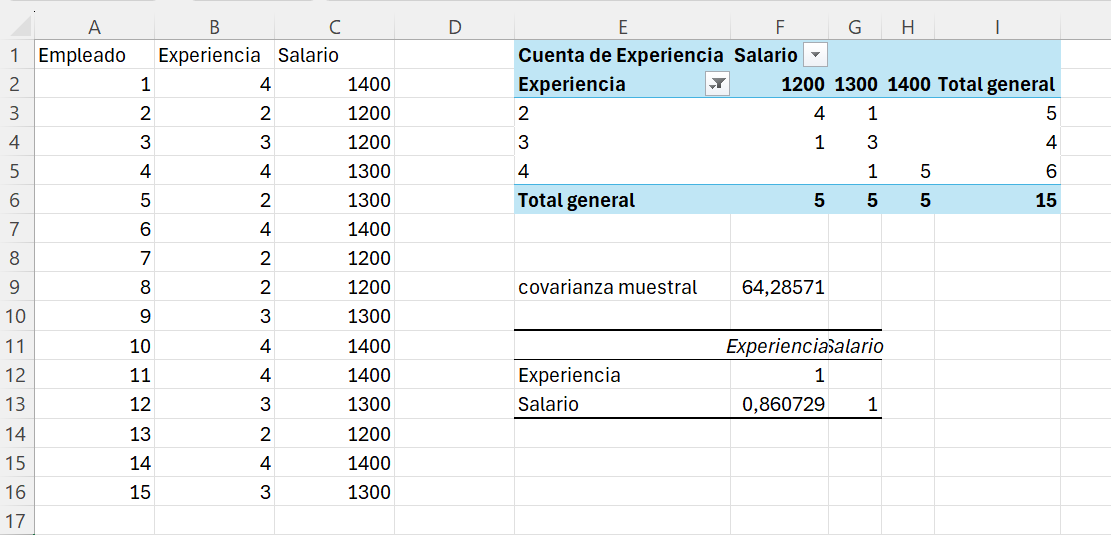1111x535 pixels.
Task: Select the row 17 header
Action: pos(16,521)
